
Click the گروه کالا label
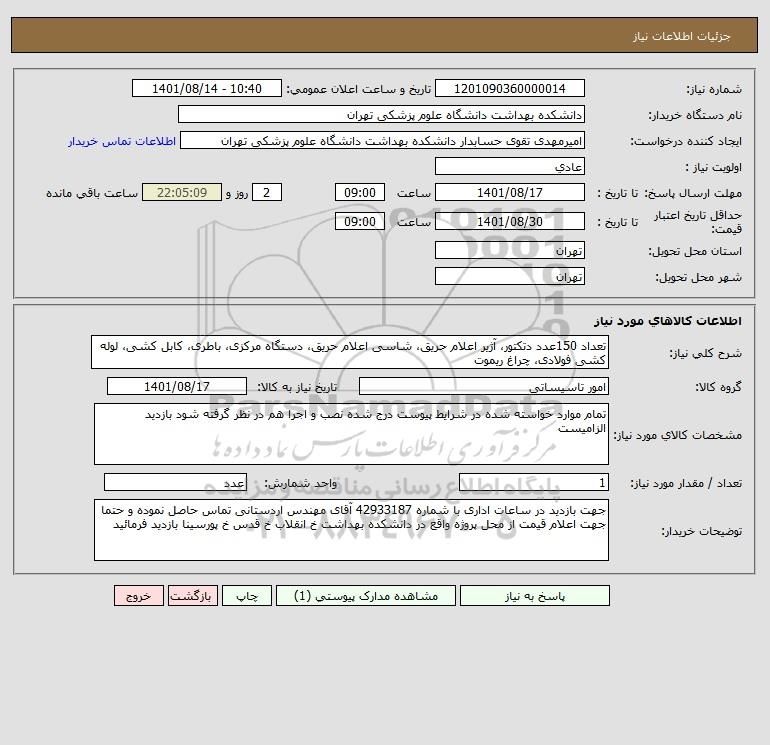(x=718, y=387)
